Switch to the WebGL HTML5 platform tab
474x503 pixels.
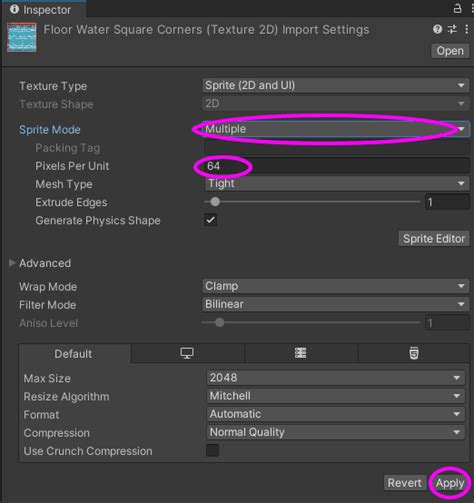click(x=414, y=353)
